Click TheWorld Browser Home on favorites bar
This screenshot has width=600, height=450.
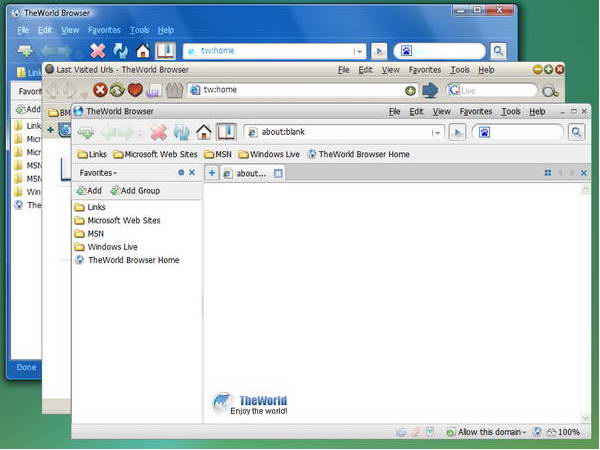pos(359,154)
